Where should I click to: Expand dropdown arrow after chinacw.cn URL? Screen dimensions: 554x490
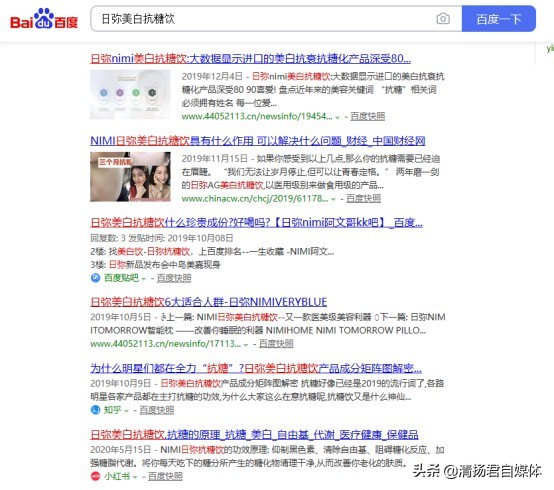pos(333,200)
